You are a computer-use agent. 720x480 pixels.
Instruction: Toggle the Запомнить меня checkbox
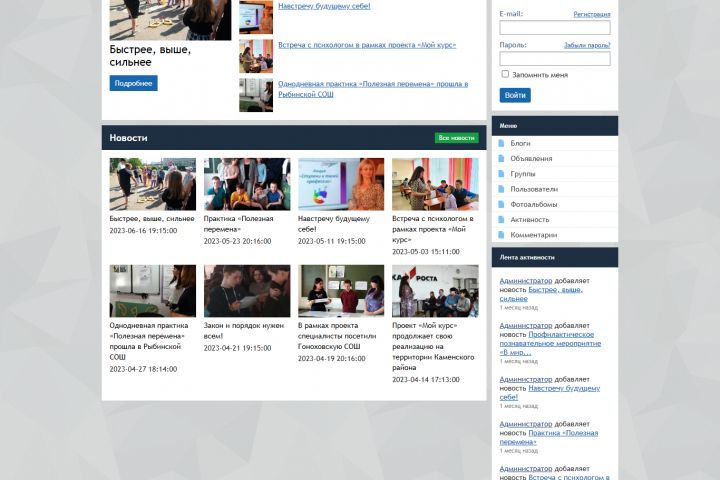pyautogui.click(x=505, y=74)
